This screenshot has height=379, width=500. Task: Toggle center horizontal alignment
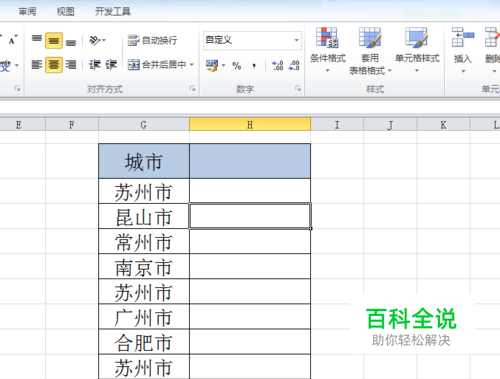pos(54,64)
